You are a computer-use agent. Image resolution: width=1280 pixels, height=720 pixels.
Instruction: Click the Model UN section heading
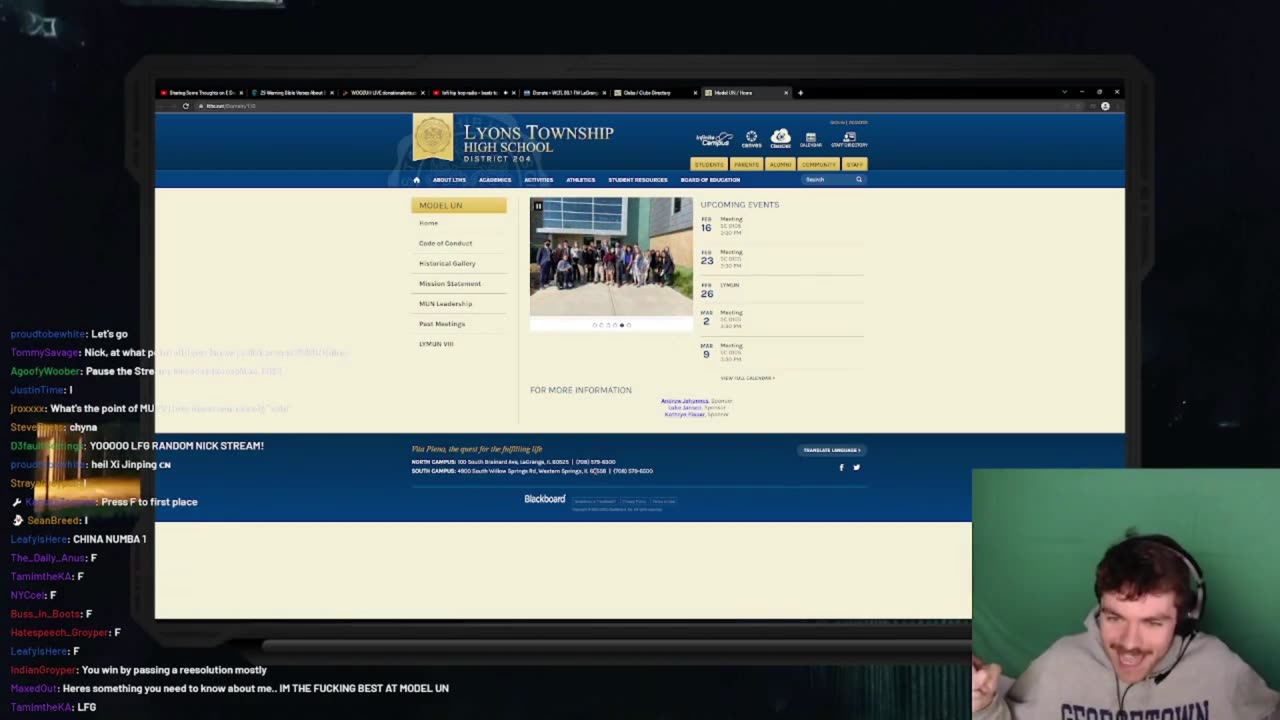click(459, 205)
